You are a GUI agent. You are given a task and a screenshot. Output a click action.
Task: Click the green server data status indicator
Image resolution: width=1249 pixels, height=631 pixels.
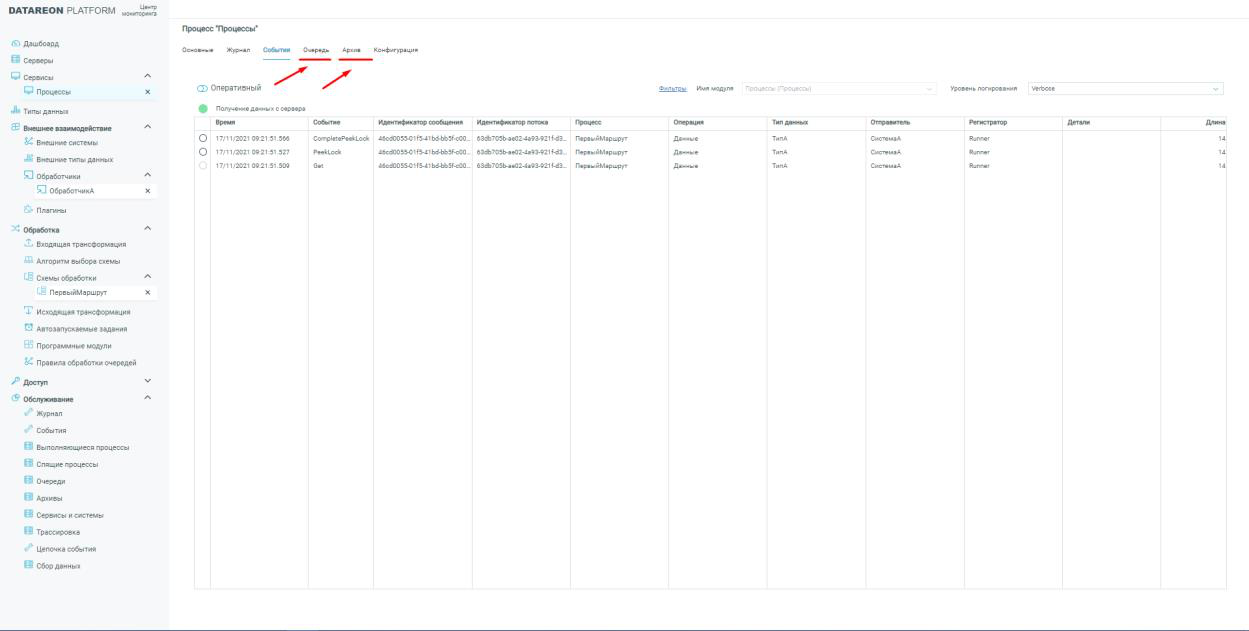pos(204,108)
